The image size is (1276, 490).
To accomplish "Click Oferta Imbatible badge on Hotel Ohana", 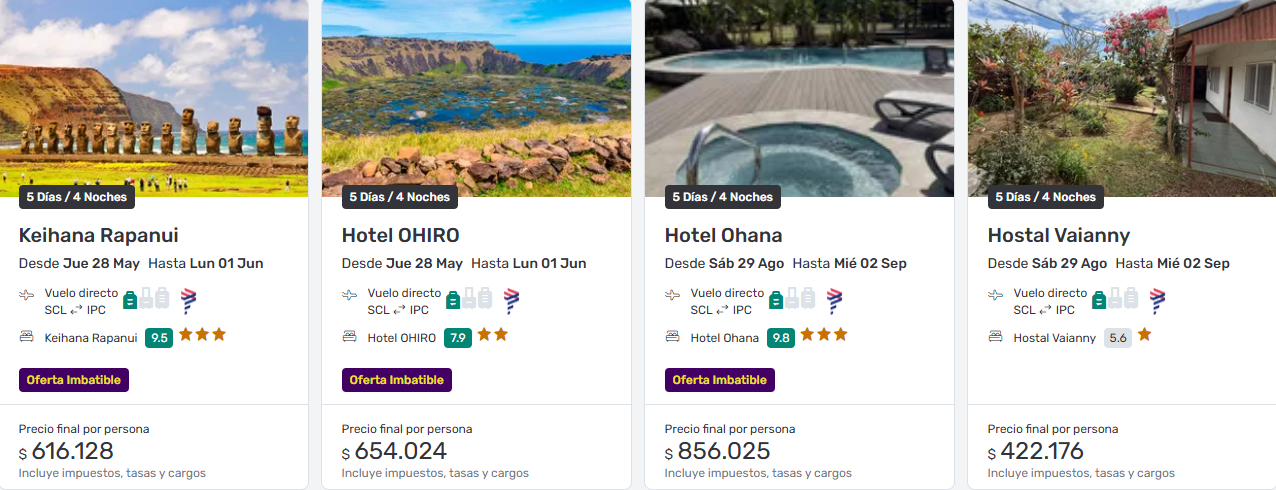I will pos(720,380).
